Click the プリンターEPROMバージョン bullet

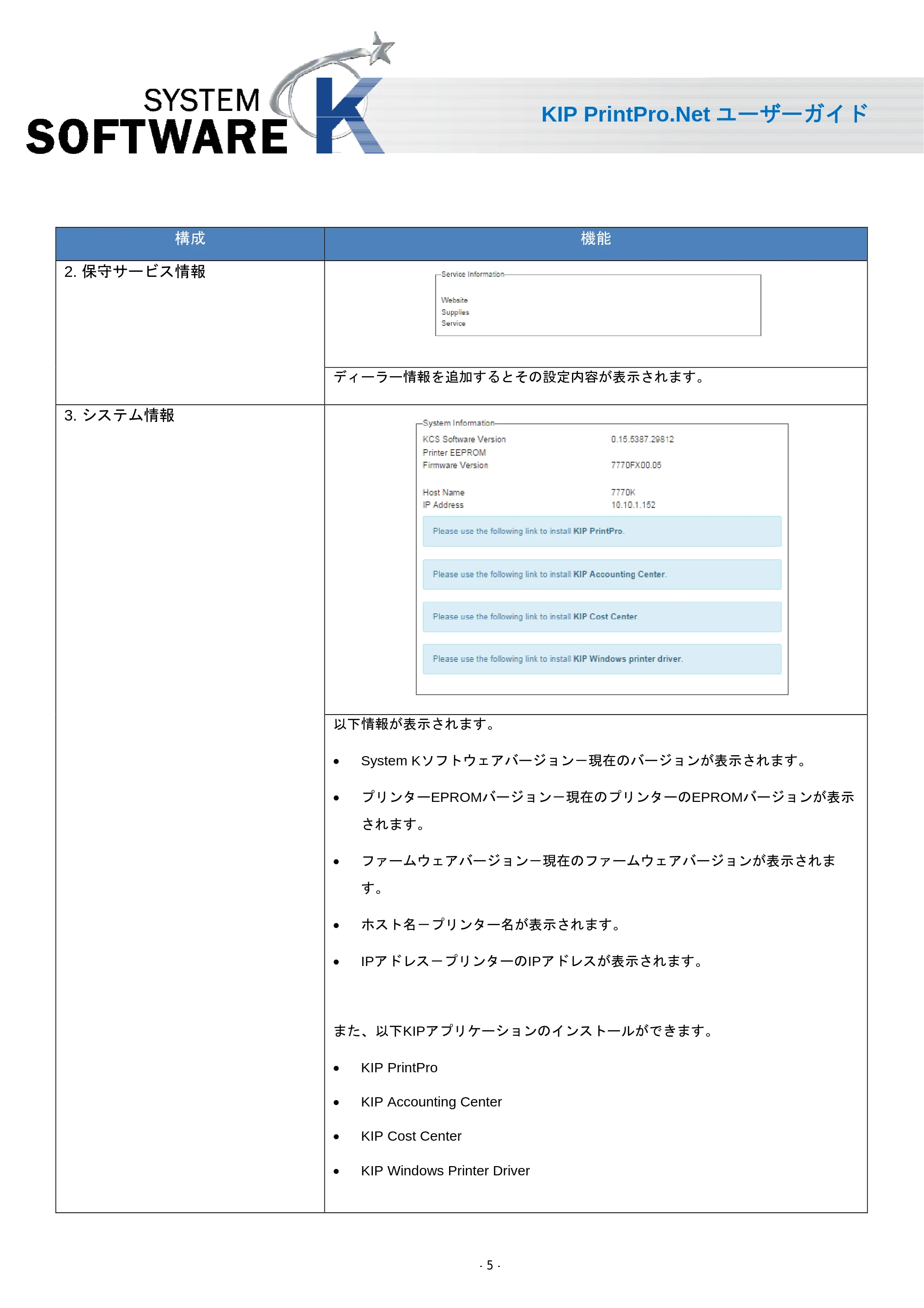click(608, 811)
